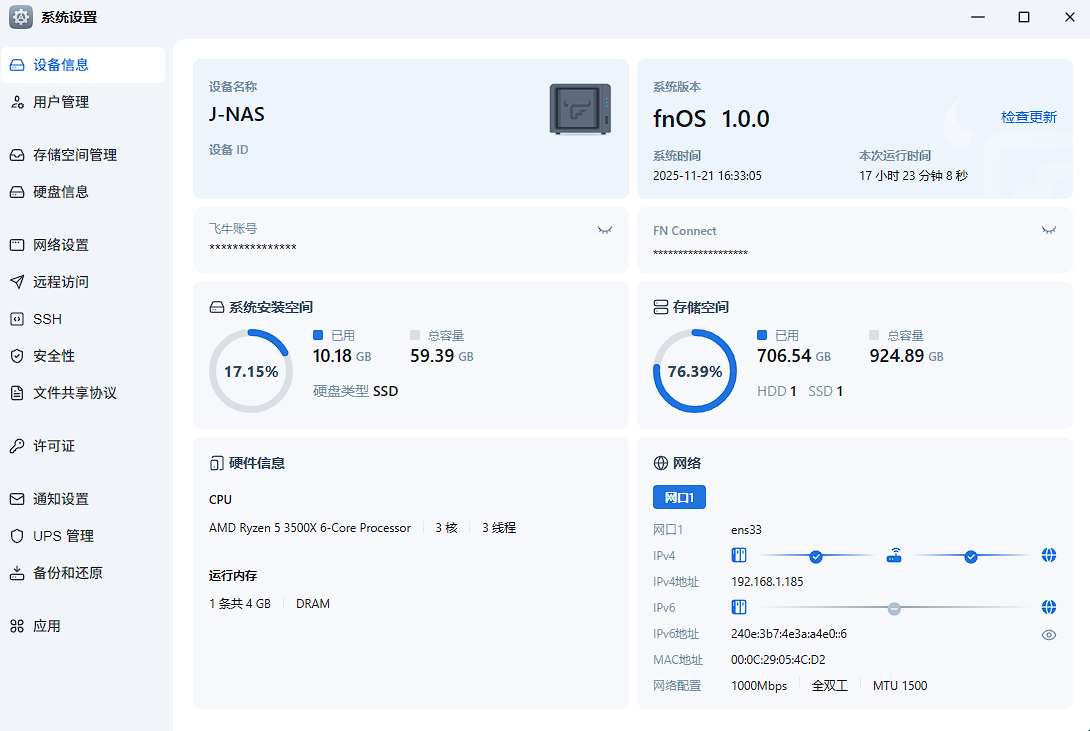The image size is (1090, 731).
Task: Click the 网络设置 sidebar icon
Action: (x=16, y=245)
